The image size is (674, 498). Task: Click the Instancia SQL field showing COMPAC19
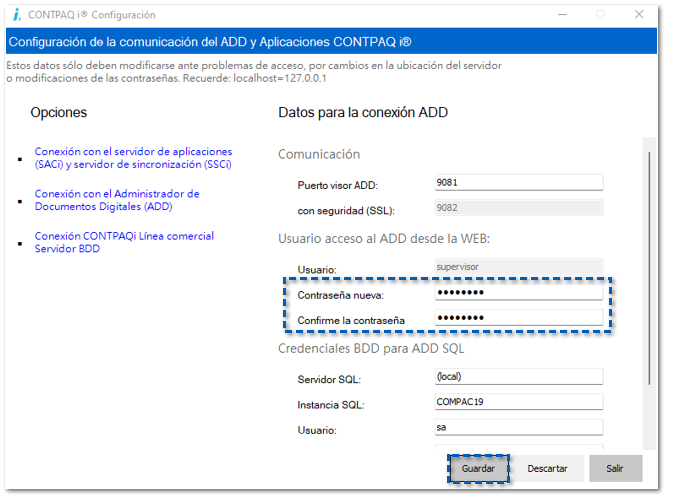point(519,402)
